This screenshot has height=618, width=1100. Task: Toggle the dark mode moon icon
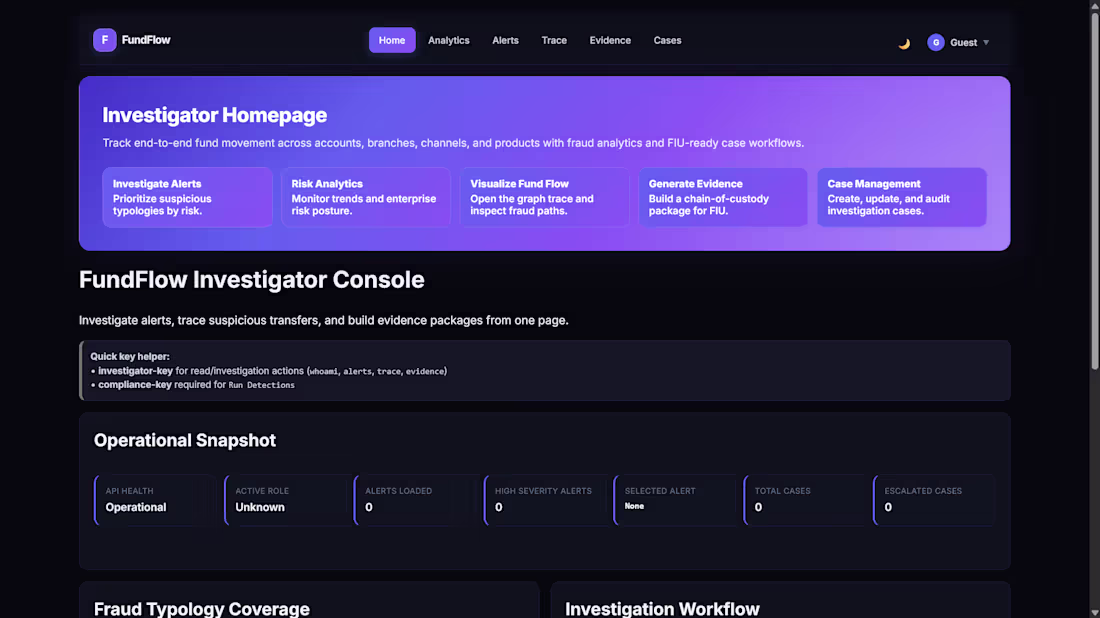[904, 43]
